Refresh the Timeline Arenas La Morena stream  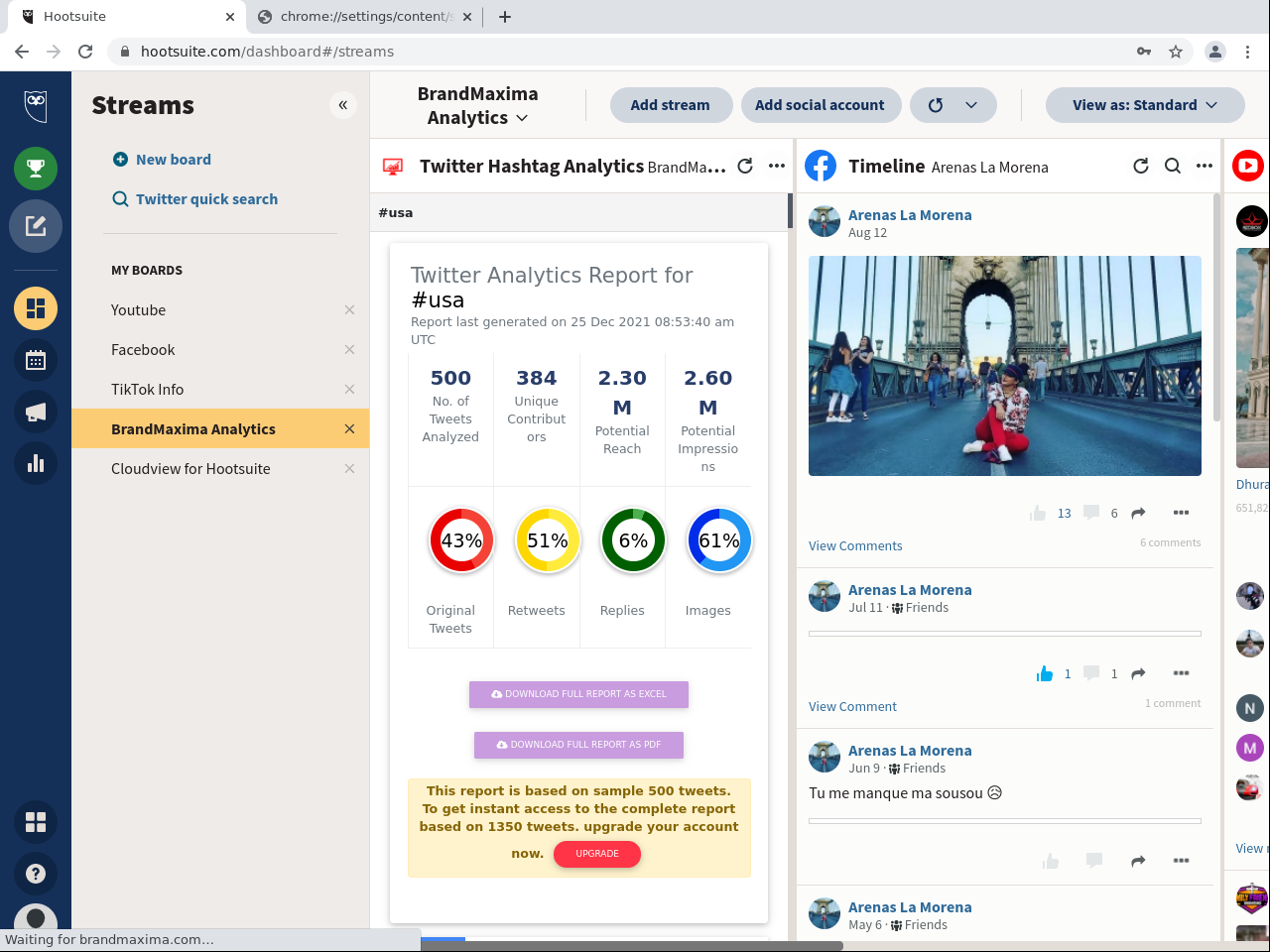coord(1141,166)
